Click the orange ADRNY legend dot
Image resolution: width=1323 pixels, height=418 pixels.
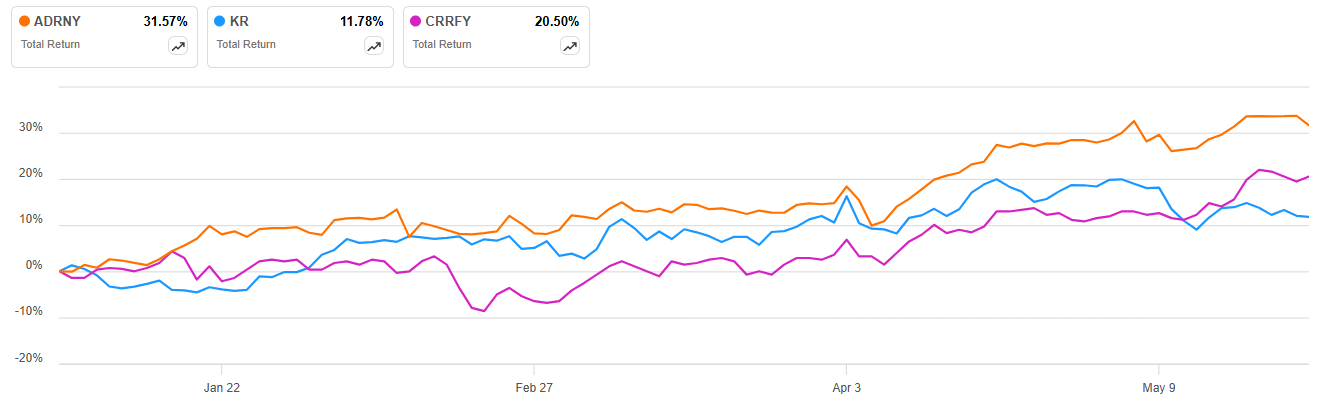pos(25,21)
